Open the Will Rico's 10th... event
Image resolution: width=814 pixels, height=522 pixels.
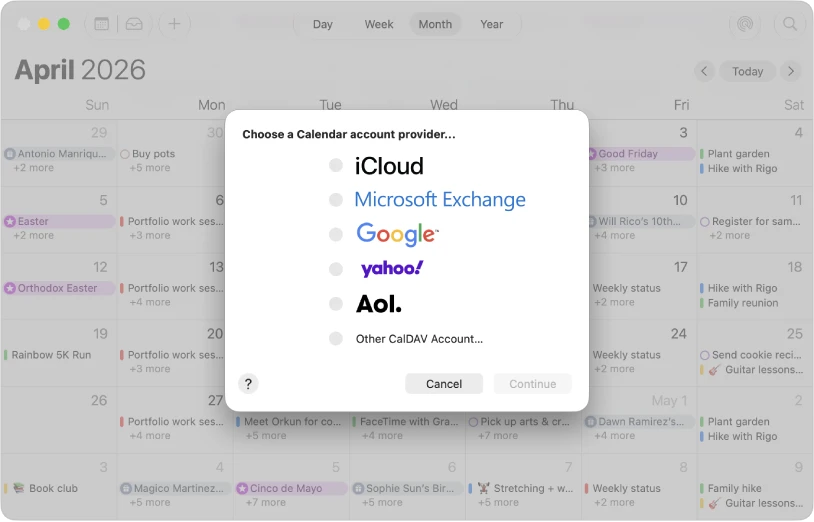[x=642, y=222]
